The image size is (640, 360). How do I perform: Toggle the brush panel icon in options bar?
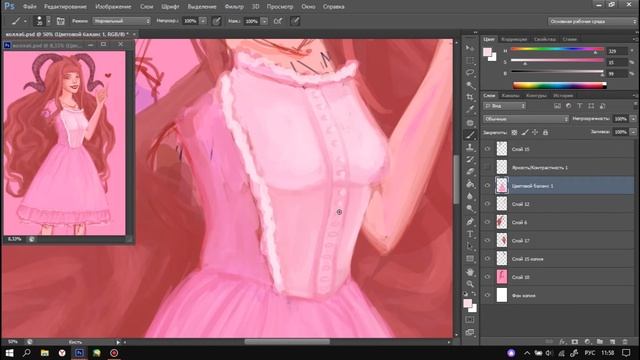60,21
